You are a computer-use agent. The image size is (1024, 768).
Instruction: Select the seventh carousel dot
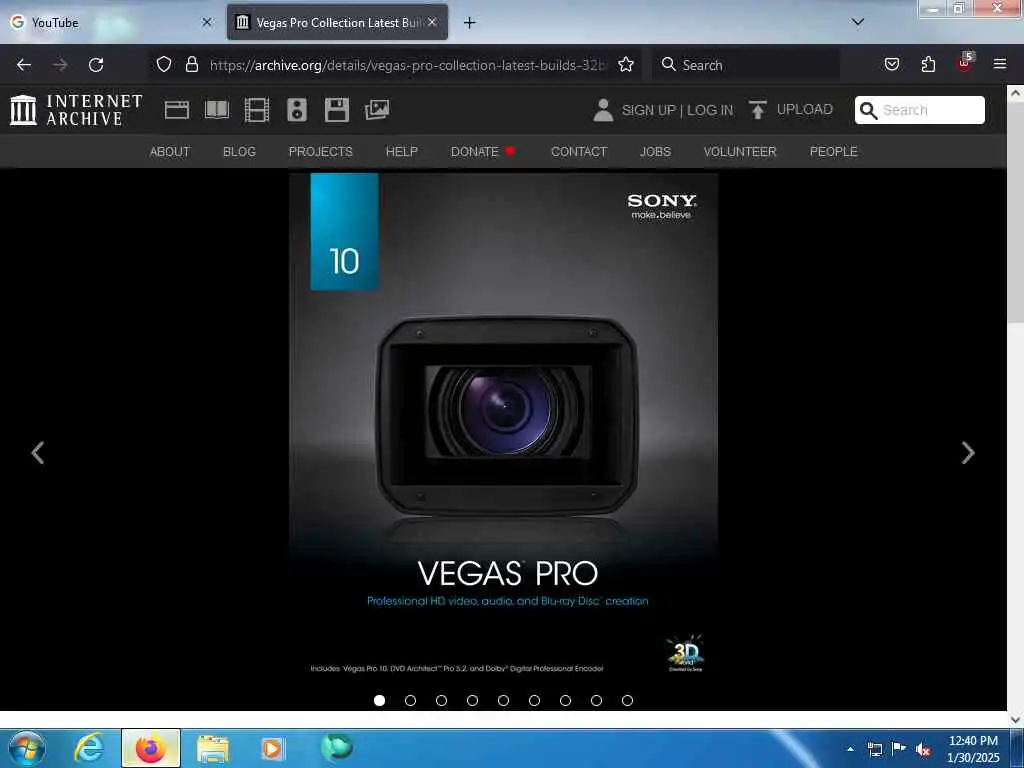pyautogui.click(x=566, y=700)
